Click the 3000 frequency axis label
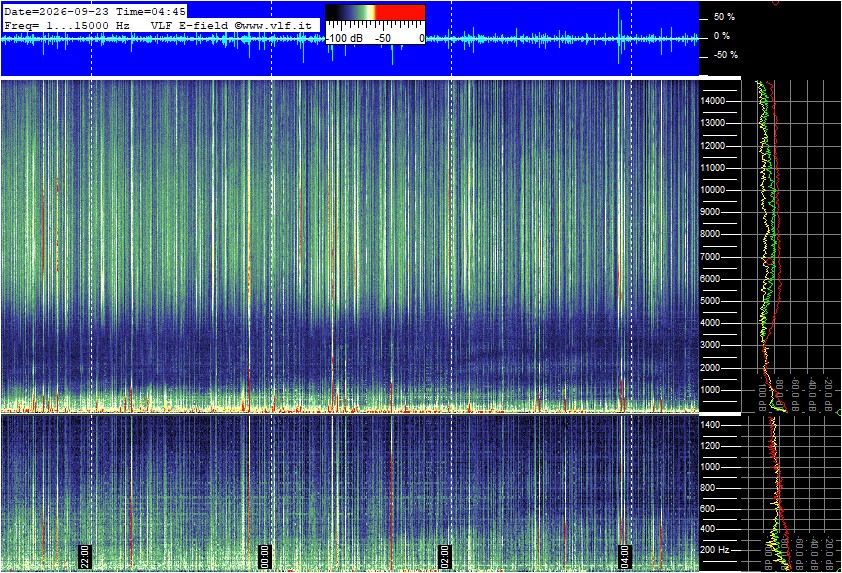Image resolution: width=842 pixels, height=573 pixels. click(x=710, y=345)
